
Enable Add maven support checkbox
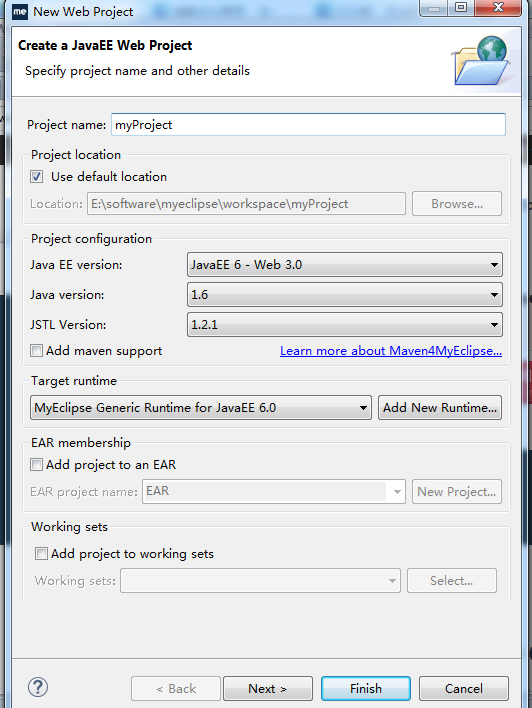[37, 350]
